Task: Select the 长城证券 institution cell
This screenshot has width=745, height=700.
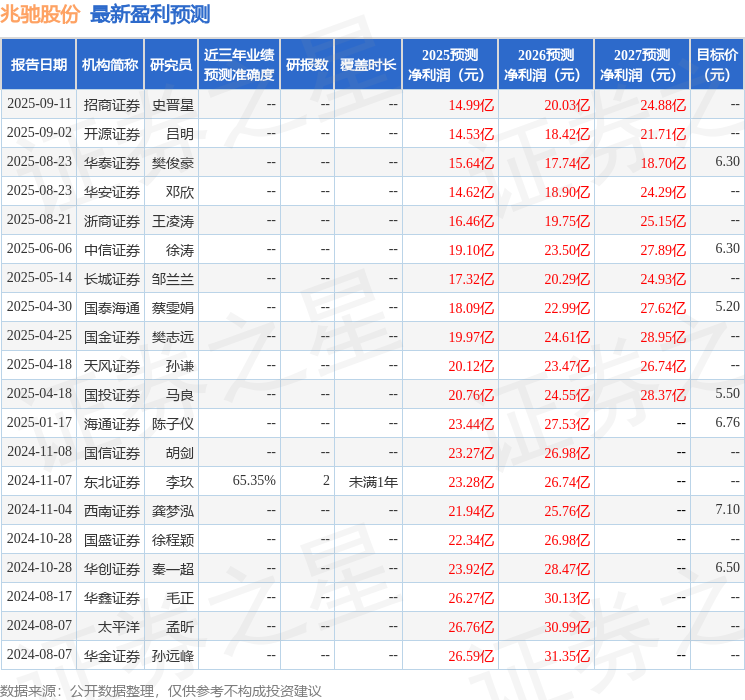Action: (x=112, y=279)
